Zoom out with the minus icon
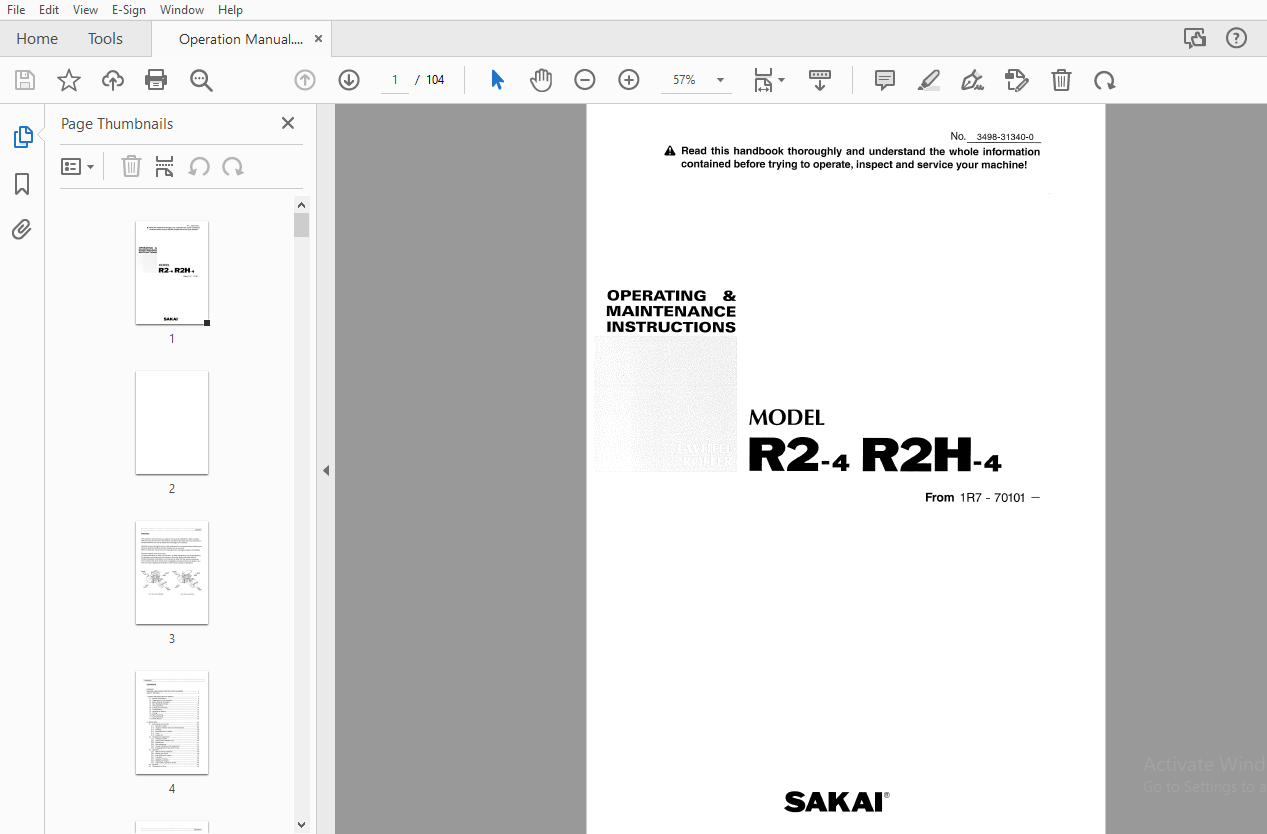 click(585, 80)
